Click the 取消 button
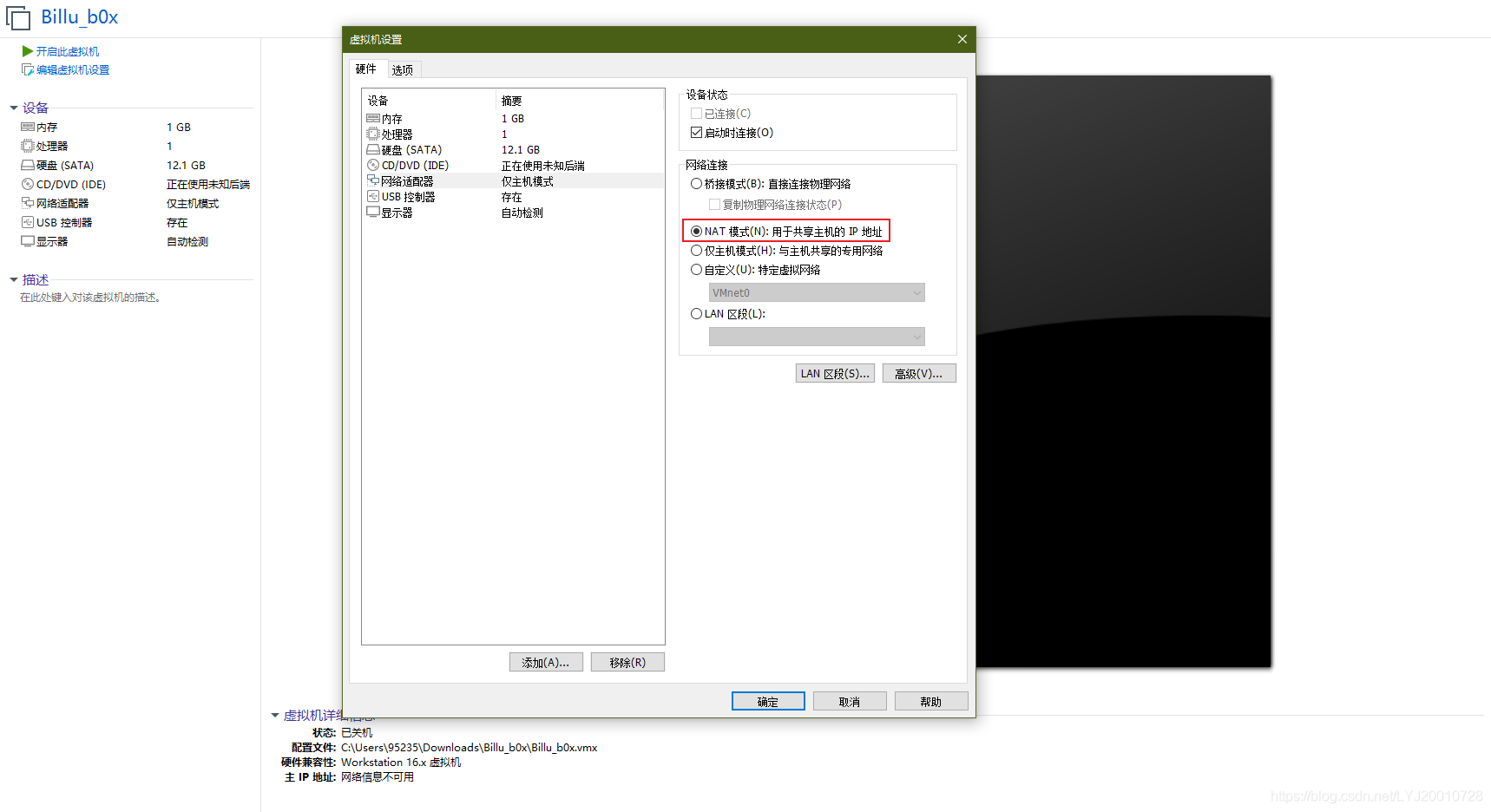This screenshot has height=812, width=1491. tap(850, 702)
